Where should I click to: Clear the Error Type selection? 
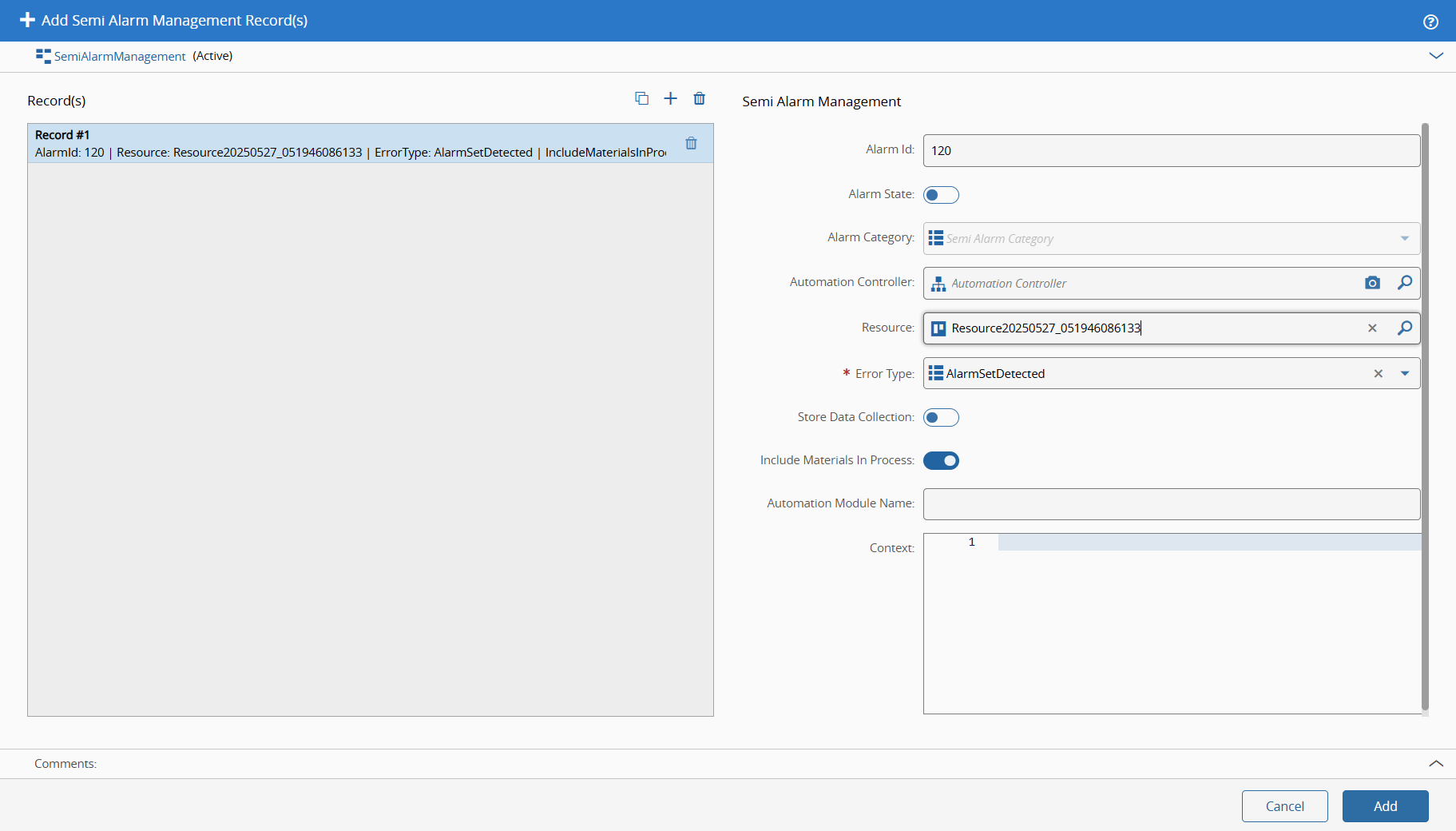[x=1378, y=373]
